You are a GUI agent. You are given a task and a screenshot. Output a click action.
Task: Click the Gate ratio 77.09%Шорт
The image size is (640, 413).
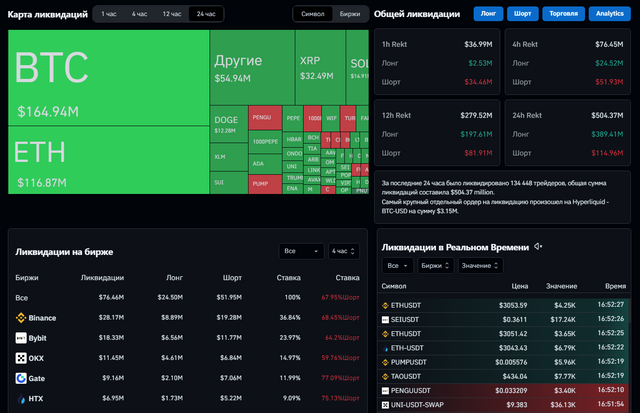340,378
